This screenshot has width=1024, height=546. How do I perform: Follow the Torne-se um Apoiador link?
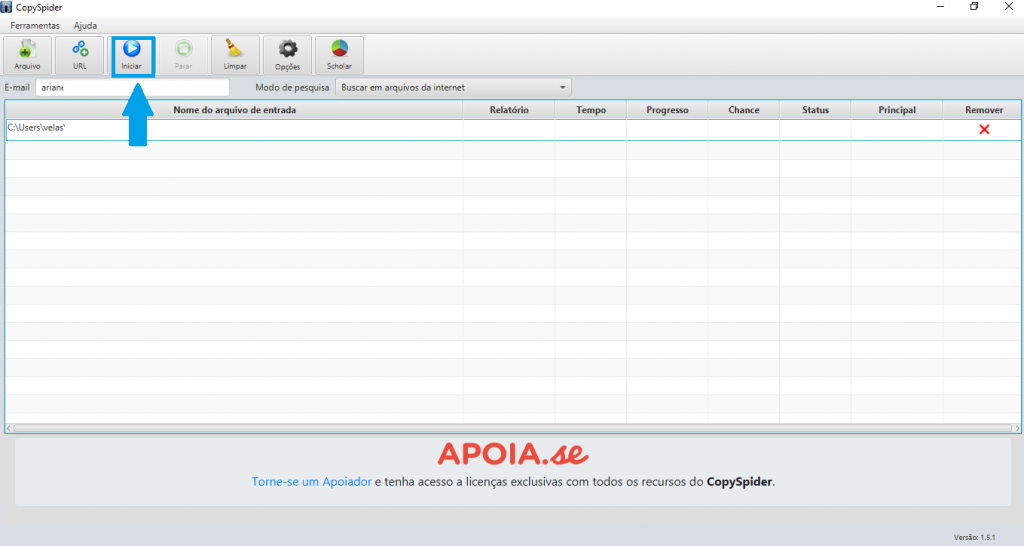click(312, 482)
